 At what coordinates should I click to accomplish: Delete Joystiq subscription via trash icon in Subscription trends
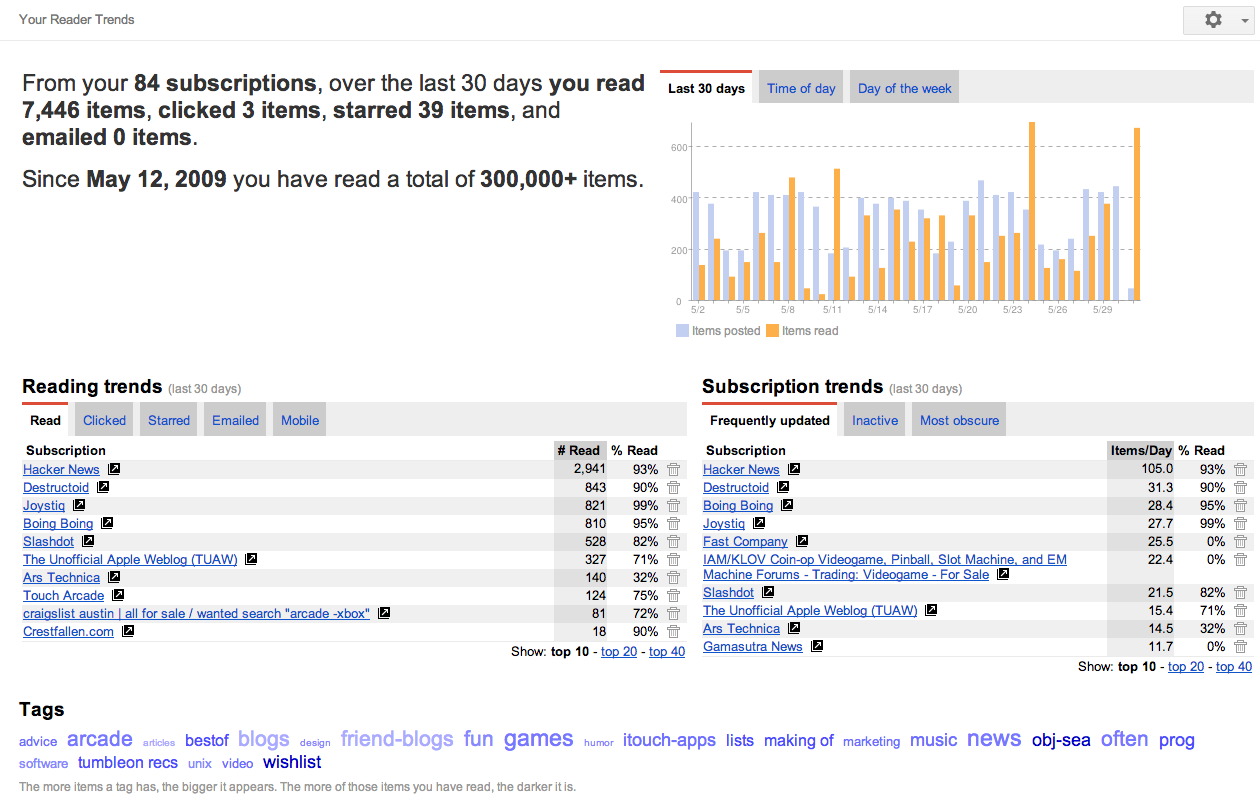point(1240,524)
